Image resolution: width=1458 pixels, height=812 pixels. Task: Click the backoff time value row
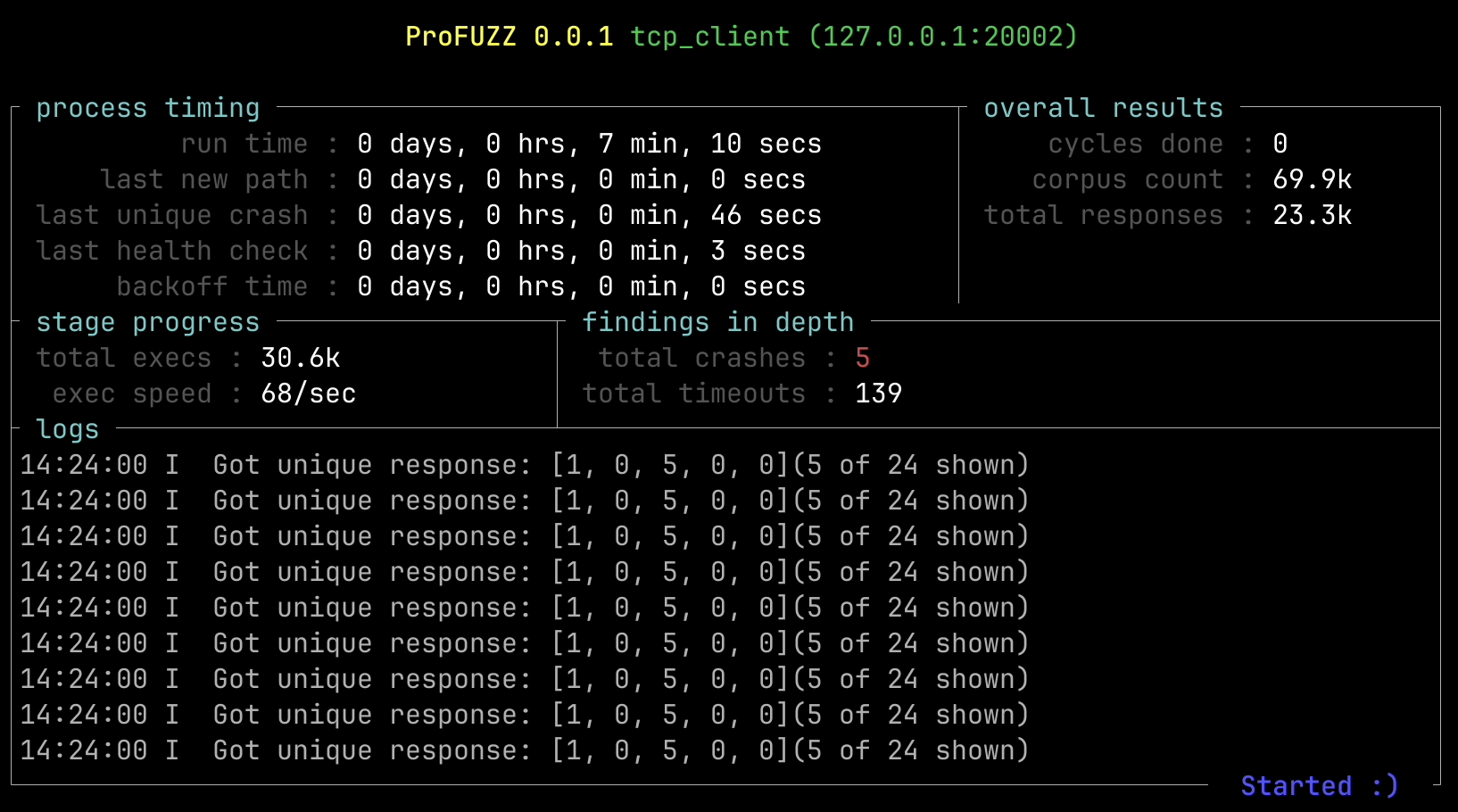[581, 286]
